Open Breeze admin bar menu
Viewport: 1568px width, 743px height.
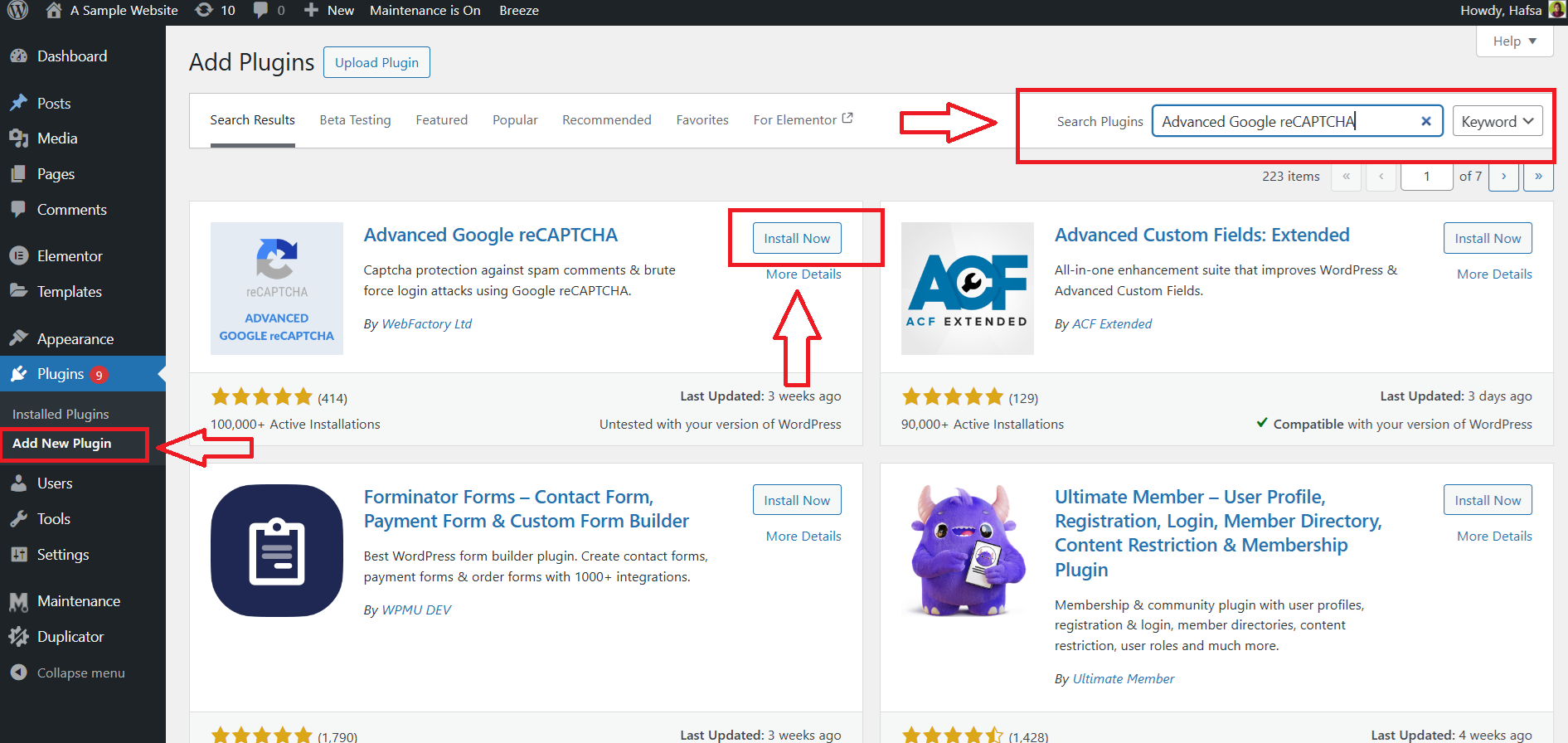pos(519,10)
